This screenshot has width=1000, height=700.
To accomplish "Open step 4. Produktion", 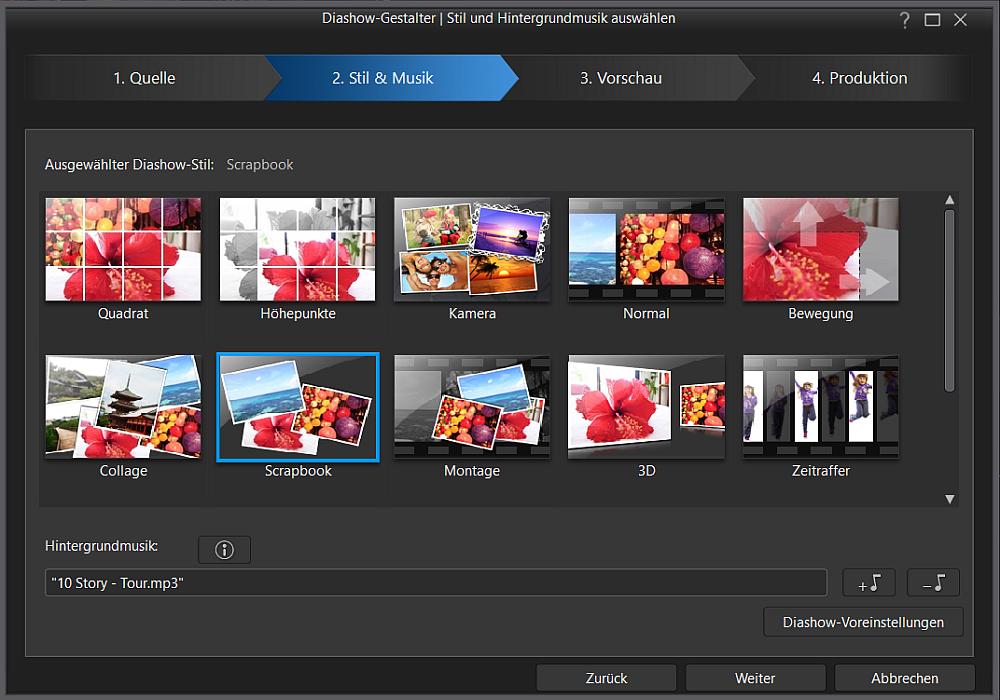I will (859, 78).
